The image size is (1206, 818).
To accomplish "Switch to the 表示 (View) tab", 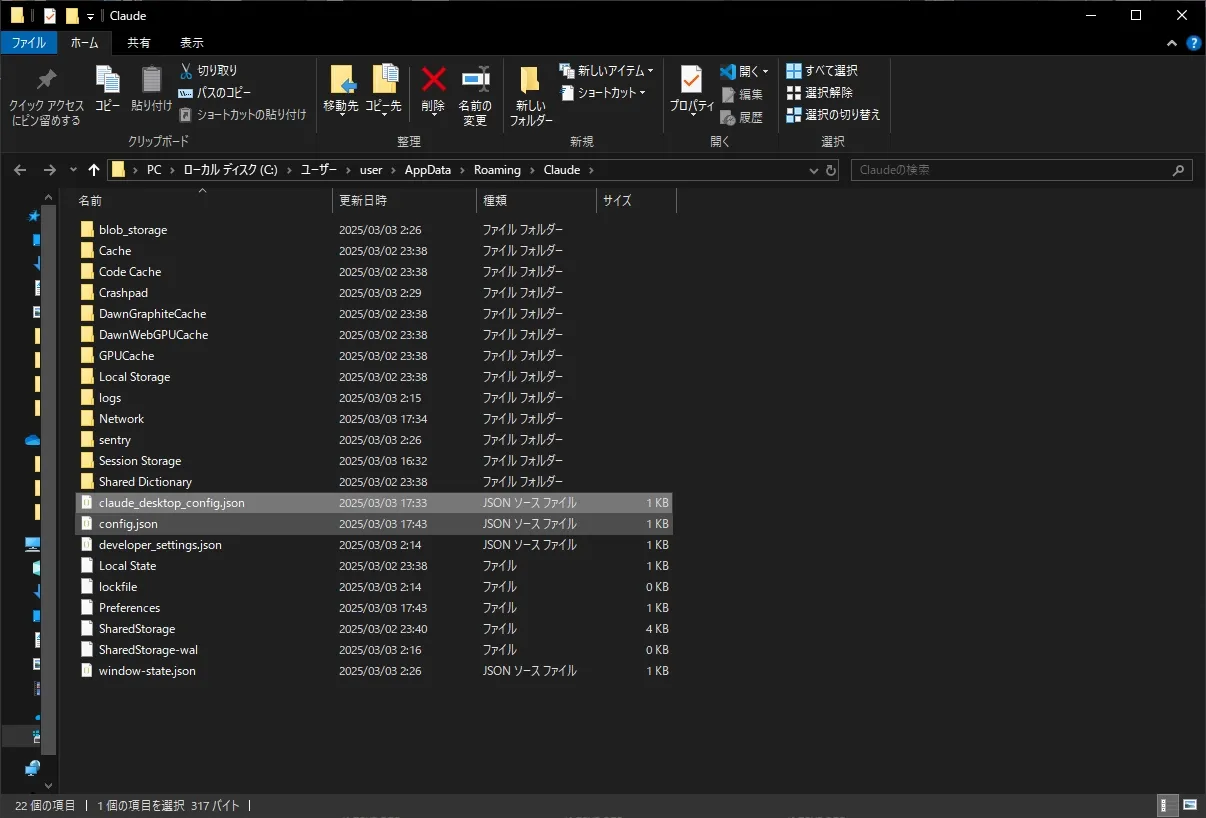I will 192,43.
